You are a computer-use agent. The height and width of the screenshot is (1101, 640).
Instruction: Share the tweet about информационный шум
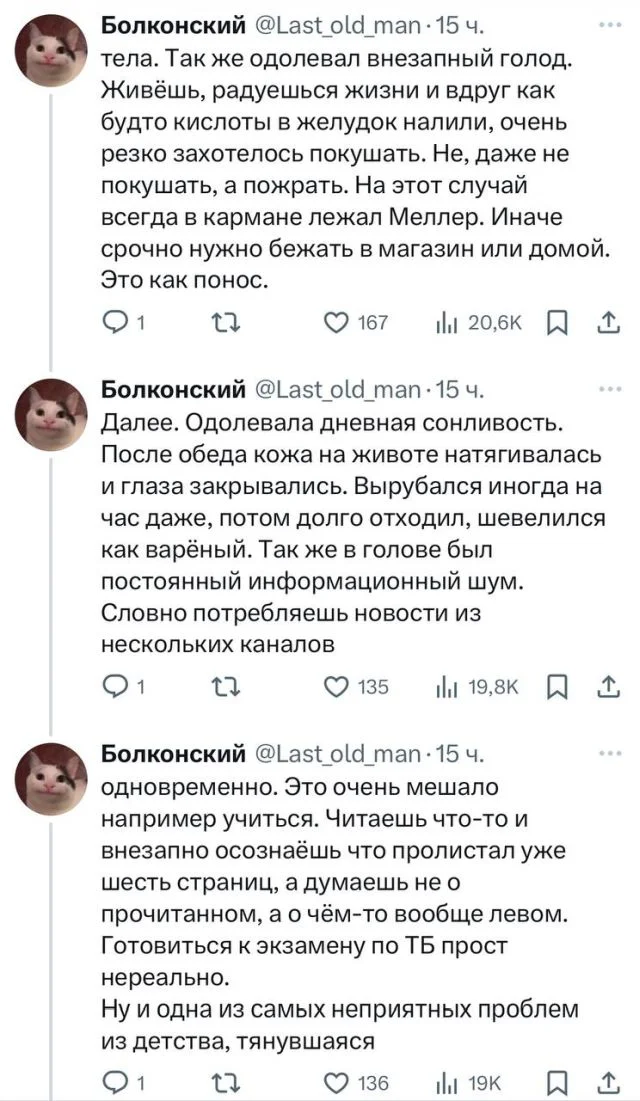click(x=606, y=687)
